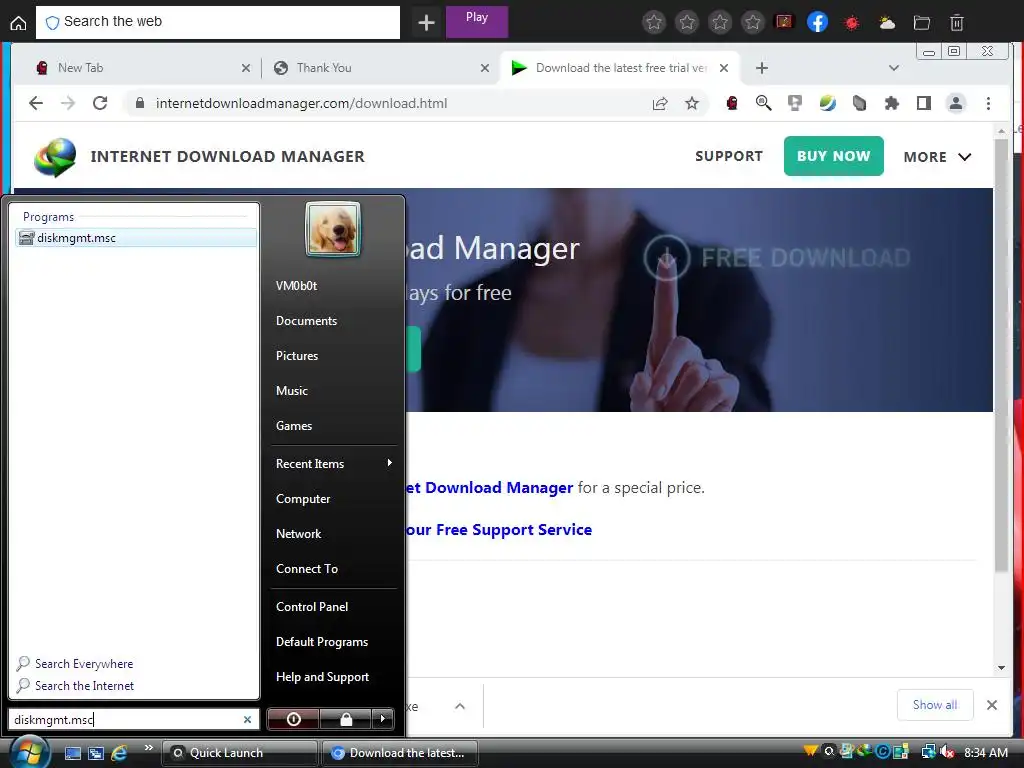Open the SUPPORT link
Viewport: 1024px width, 768px height.
point(729,156)
